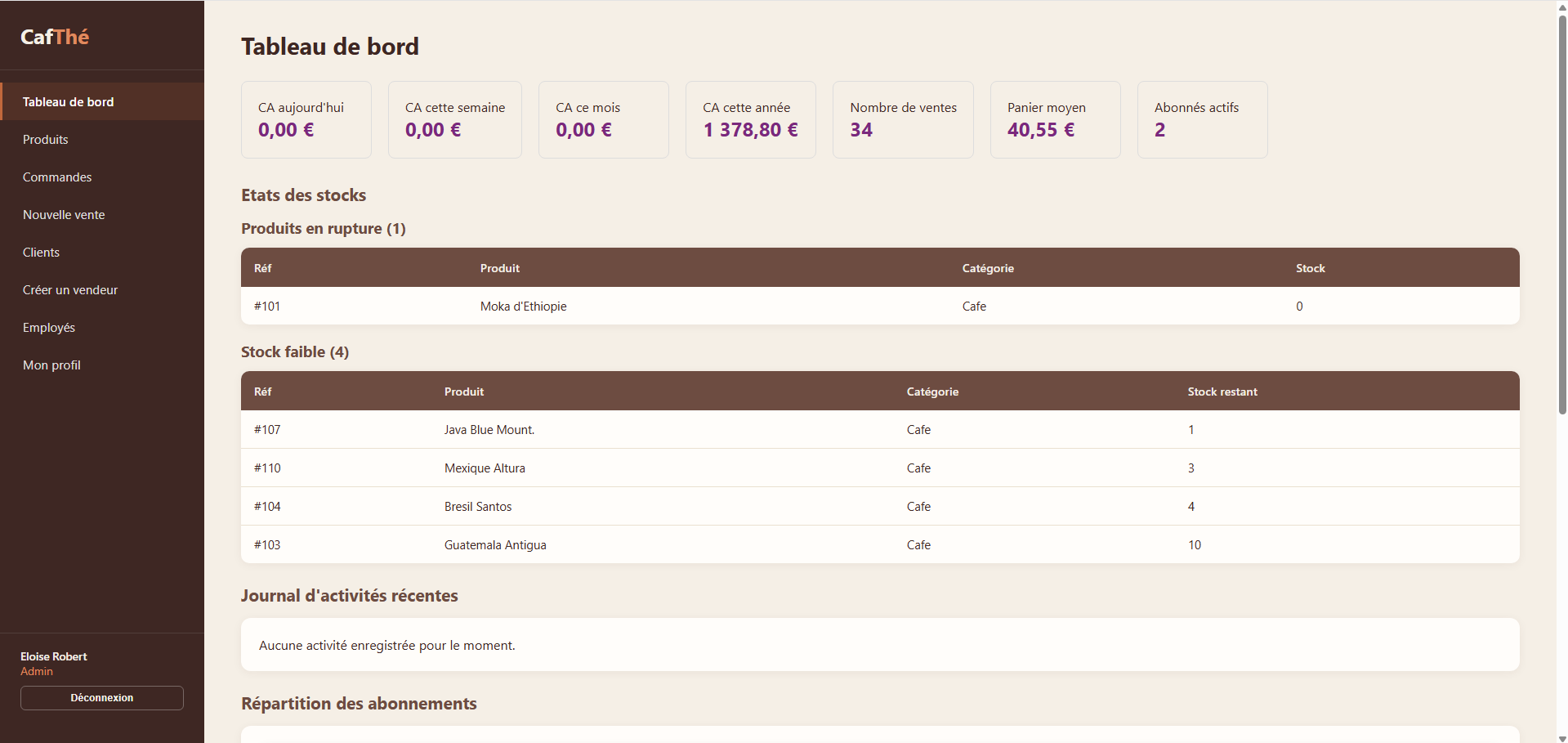1568x743 pixels.
Task: Go to Mon profil
Action: 102,365
